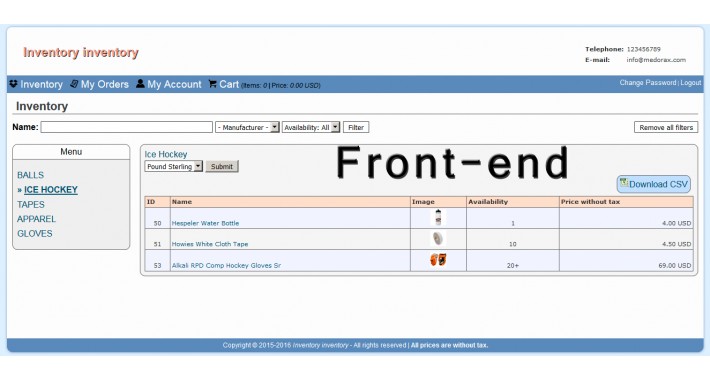Open the Availability: All dropdown
This screenshot has width=710, height=380.
click(x=311, y=127)
